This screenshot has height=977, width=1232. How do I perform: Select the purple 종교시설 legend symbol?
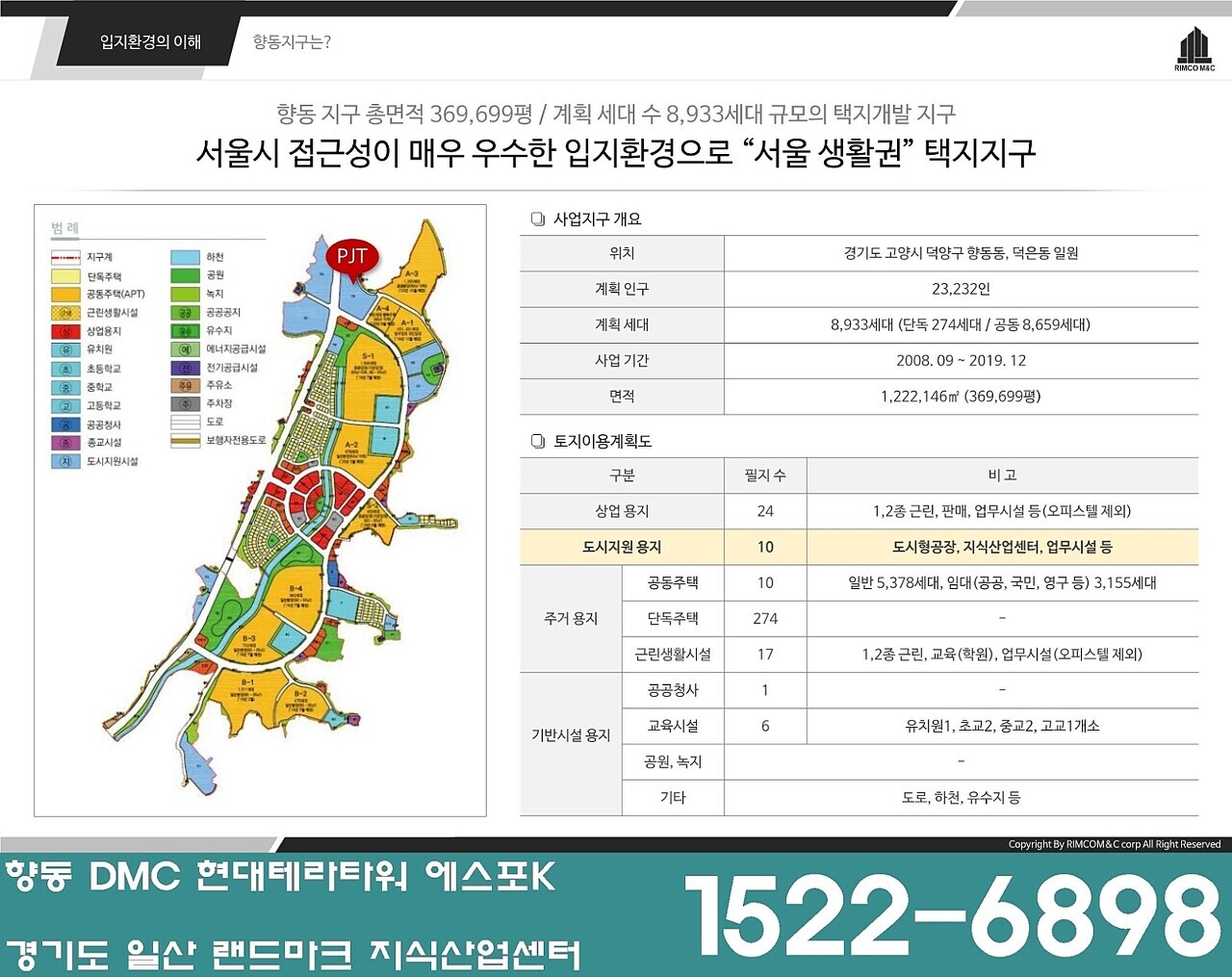tap(65, 443)
